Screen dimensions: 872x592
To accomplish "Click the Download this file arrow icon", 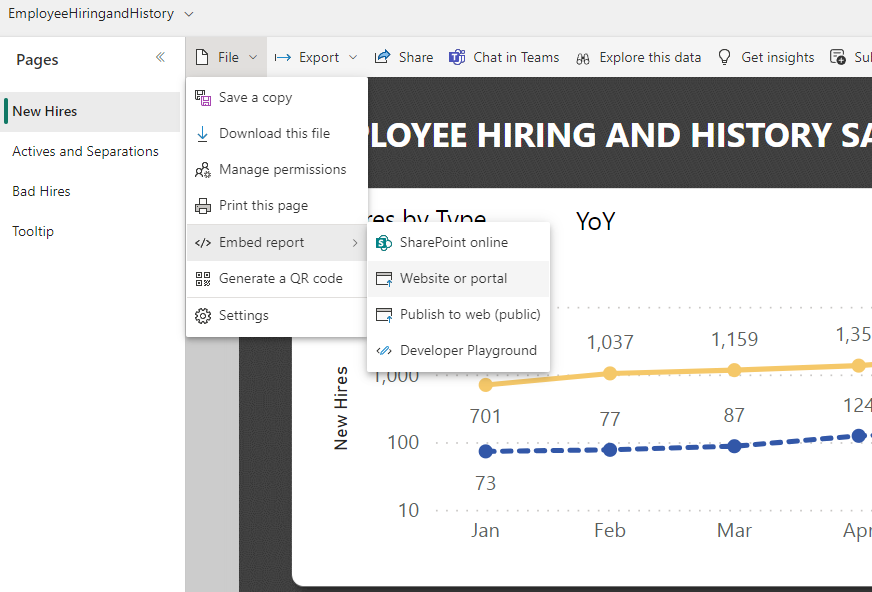I will pos(203,134).
